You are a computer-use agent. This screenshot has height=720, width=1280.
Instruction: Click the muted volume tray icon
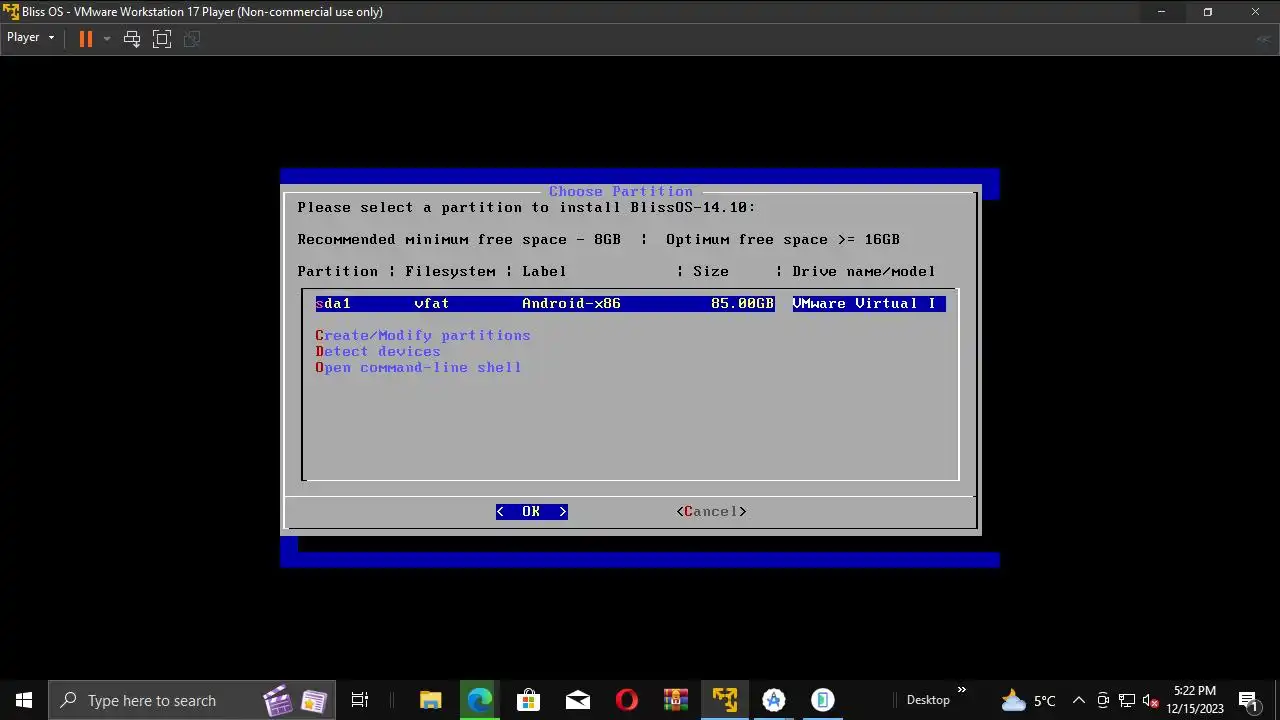1150,700
